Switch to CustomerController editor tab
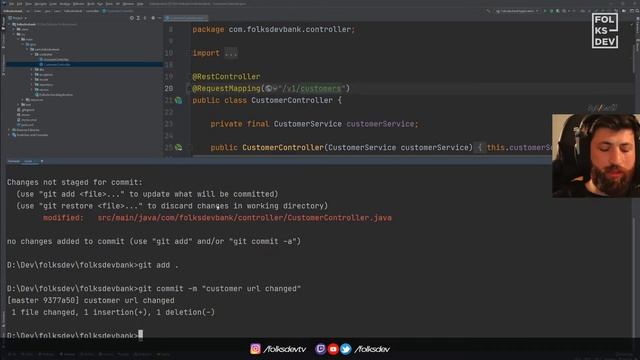The height and width of the screenshot is (360, 640). tap(186, 18)
